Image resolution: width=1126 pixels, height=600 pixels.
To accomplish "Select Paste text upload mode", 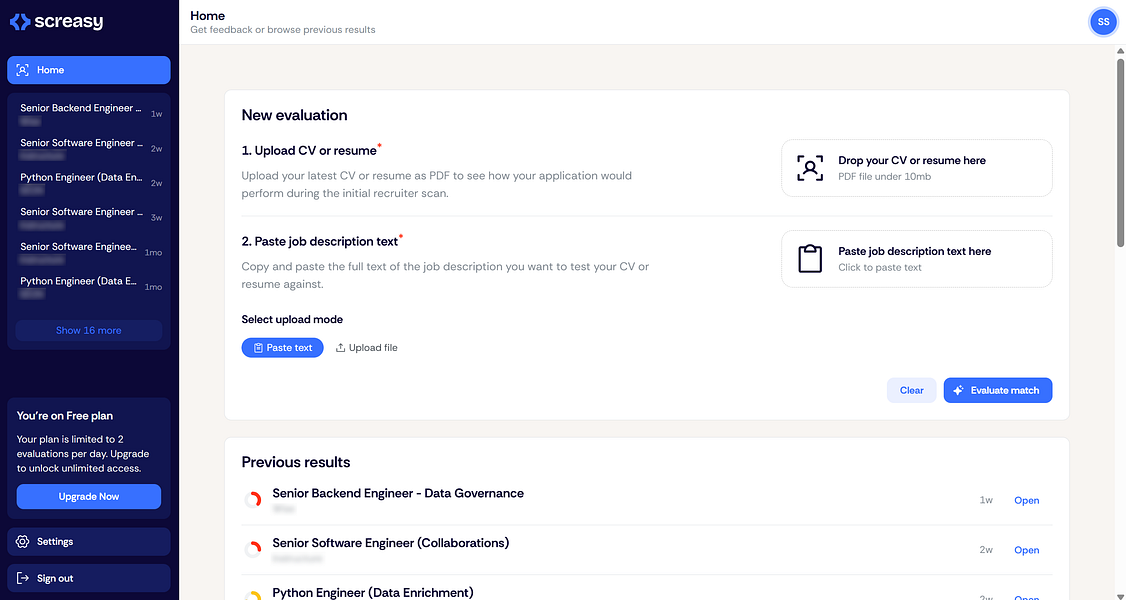I will [x=282, y=347].
